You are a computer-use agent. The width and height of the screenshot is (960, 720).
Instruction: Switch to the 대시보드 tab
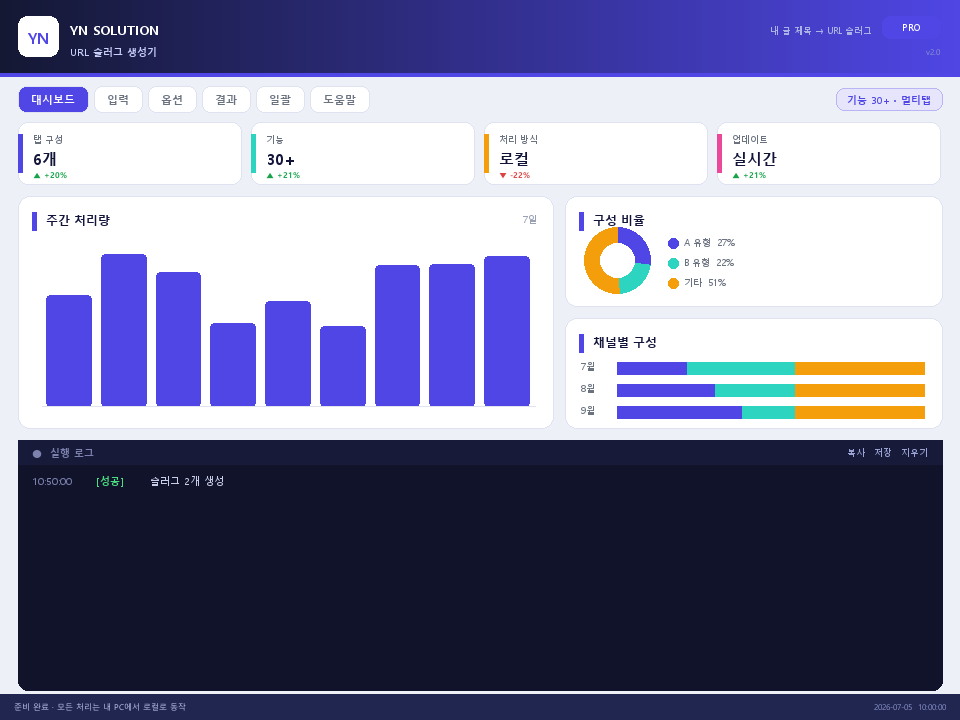pyautogui.click(x=53, y=99)
